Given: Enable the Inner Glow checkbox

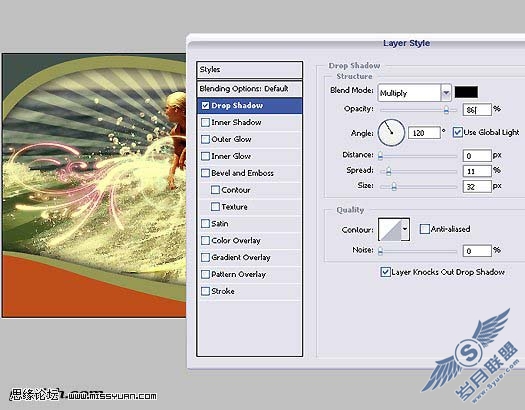Looking at the screenshot, I should [205, 156].
